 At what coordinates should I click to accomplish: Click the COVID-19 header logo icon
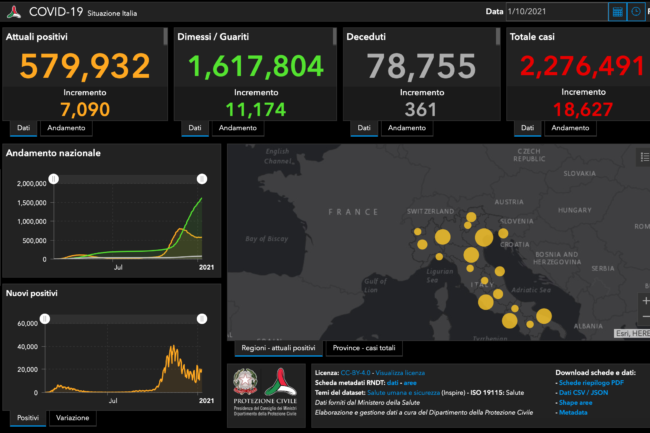tap(14, 12)
